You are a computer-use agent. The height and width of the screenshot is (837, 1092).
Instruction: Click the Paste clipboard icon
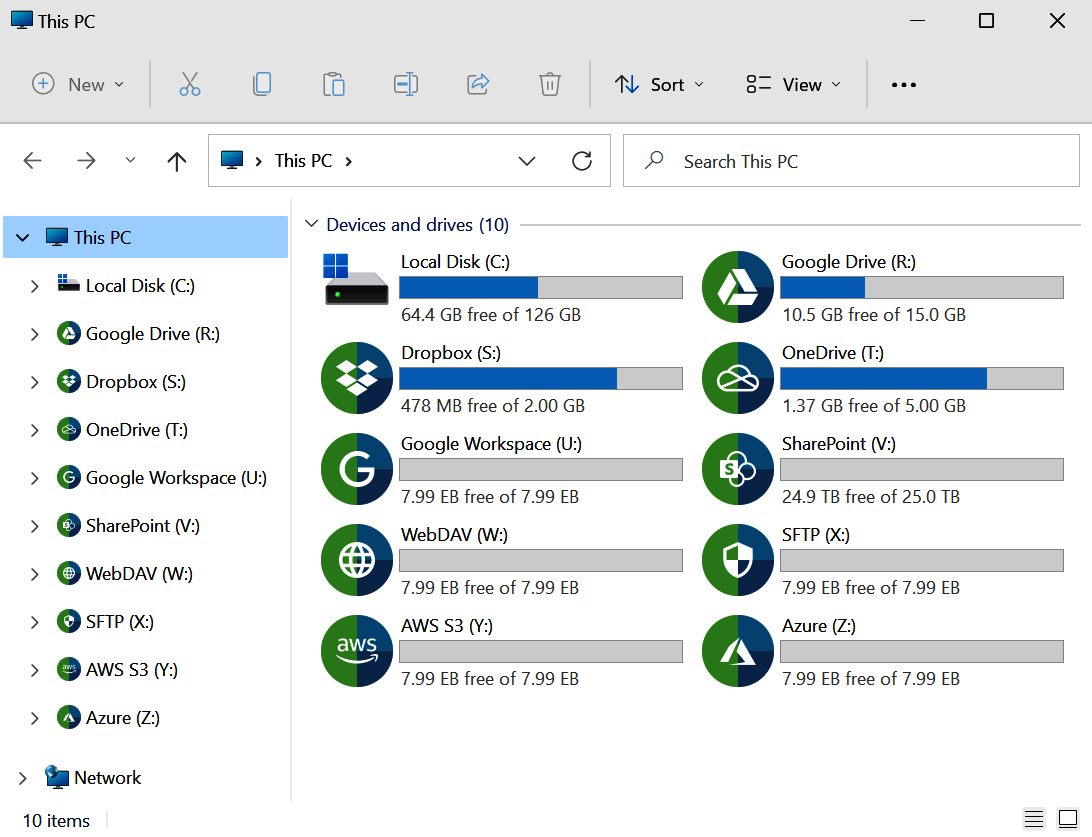334,84
